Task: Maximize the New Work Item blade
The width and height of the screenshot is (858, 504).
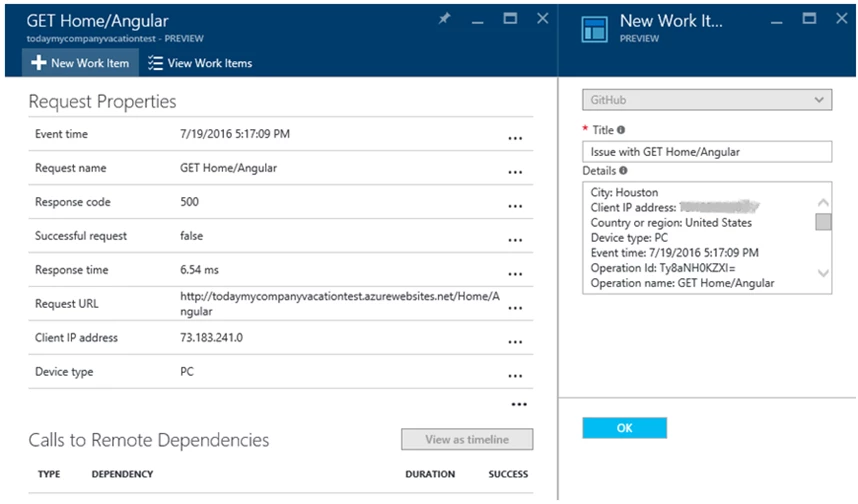Action: 809,19
